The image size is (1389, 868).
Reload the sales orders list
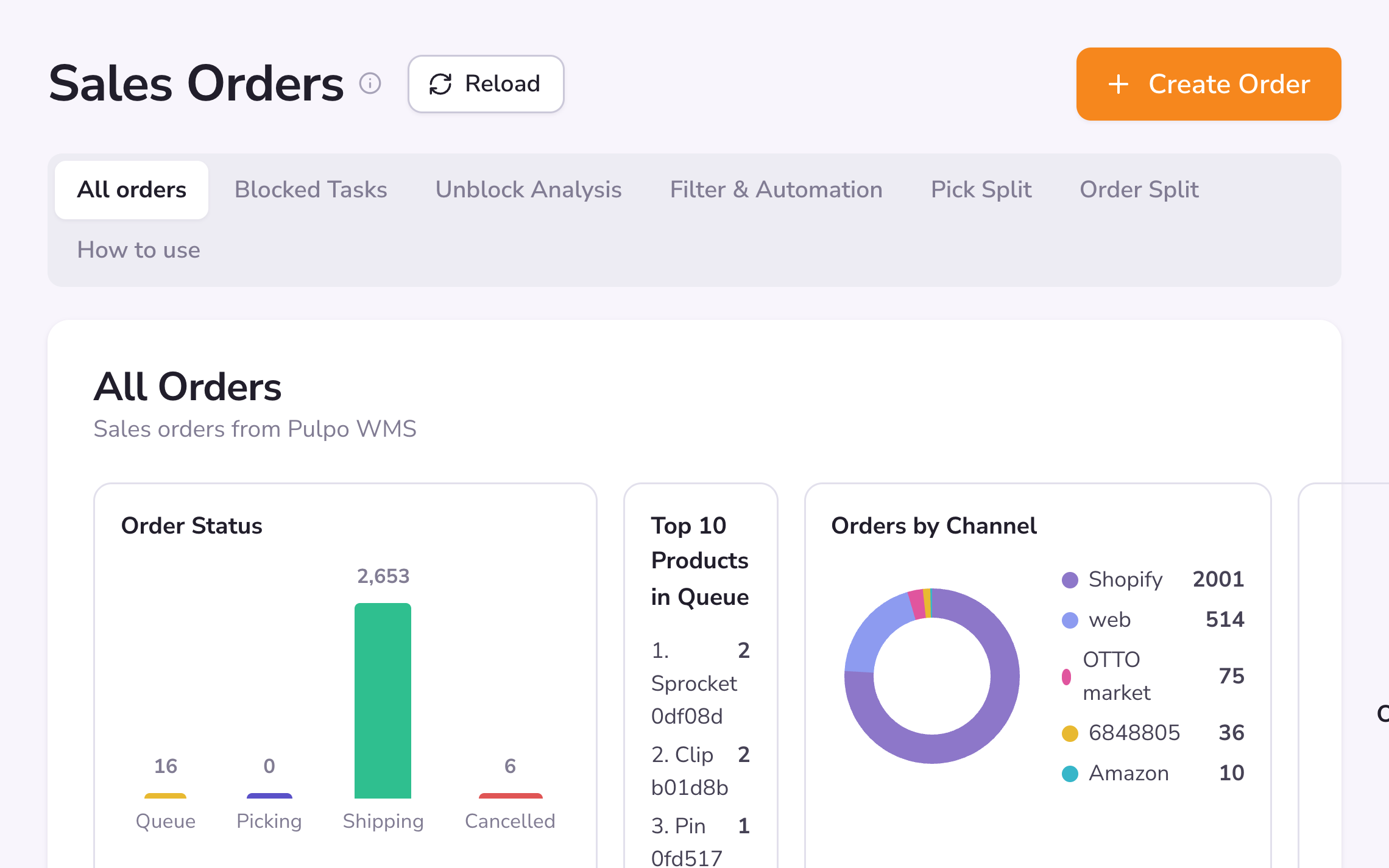click(x=486, y=84)
